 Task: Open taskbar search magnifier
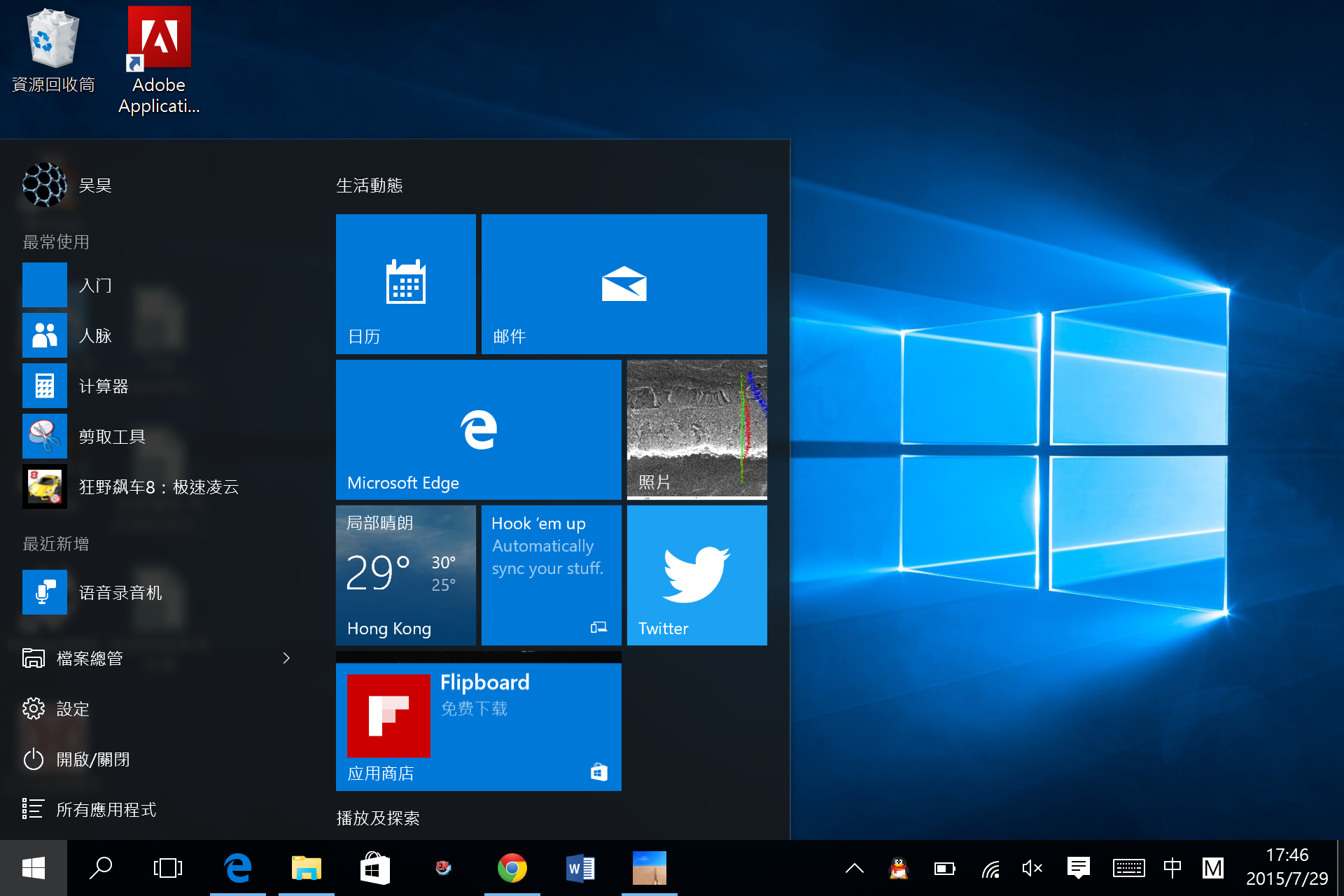[x=101, y=868]
